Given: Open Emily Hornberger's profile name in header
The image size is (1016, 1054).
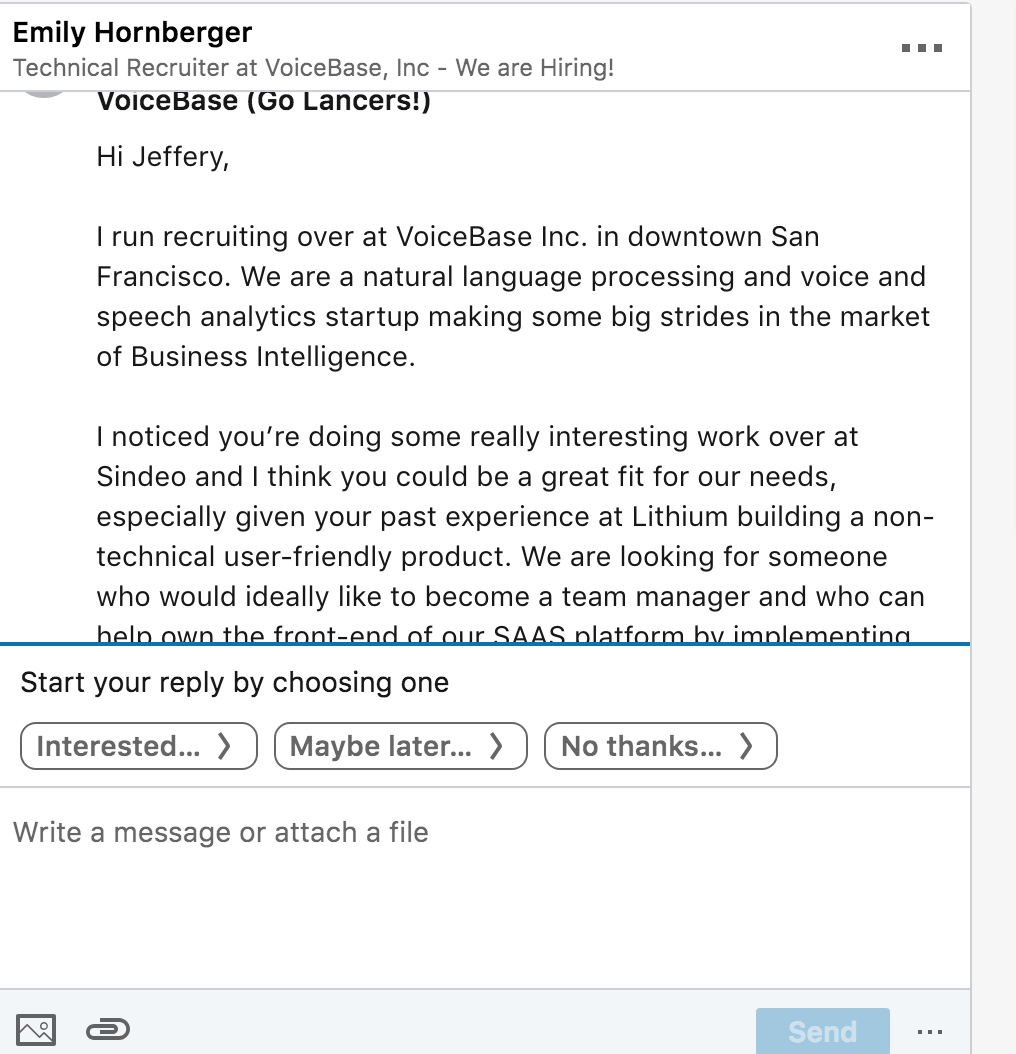Looking at the screenshot, I should point(133,33).
